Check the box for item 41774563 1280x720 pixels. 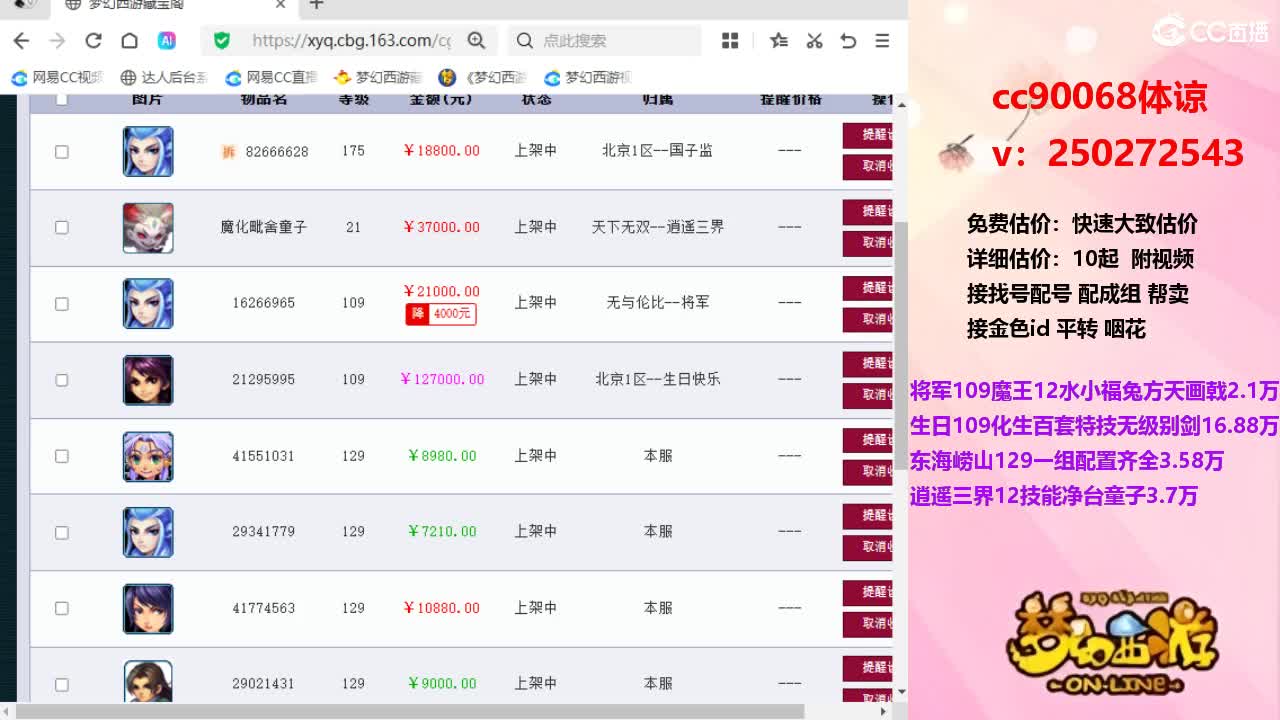tap(61, 608)
